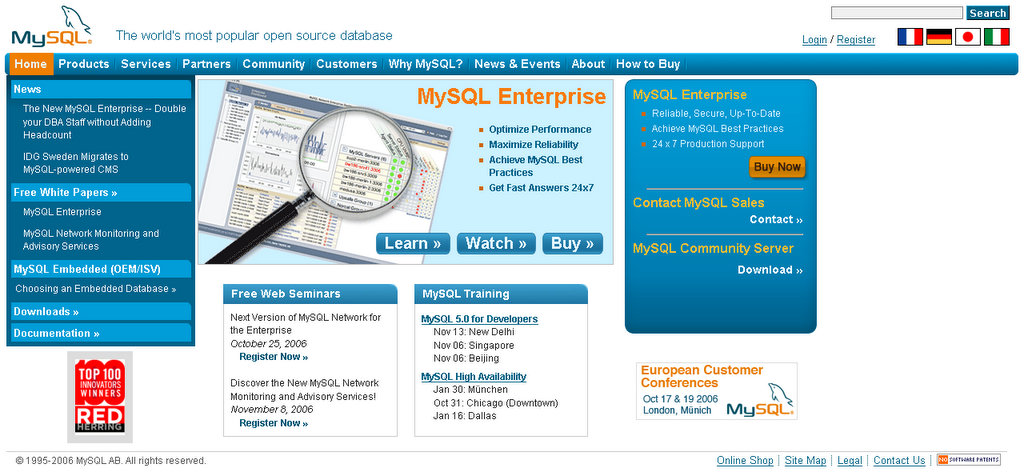Screen dimensions: 1024x476
Task: Click the Buy » banner button
Action: 573,244
